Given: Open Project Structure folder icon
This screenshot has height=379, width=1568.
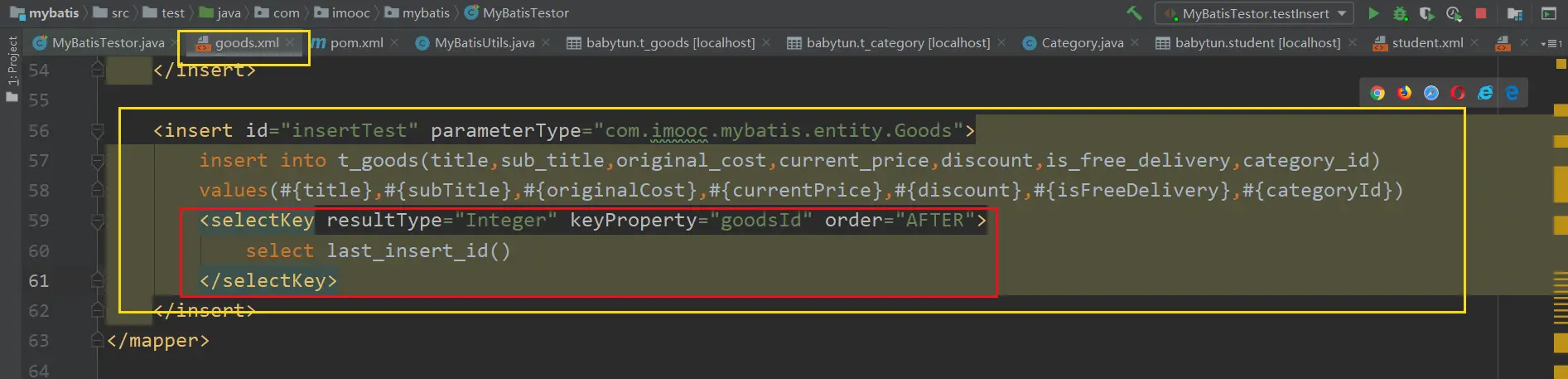Looking at the screenshot, I should point(1515,13).
